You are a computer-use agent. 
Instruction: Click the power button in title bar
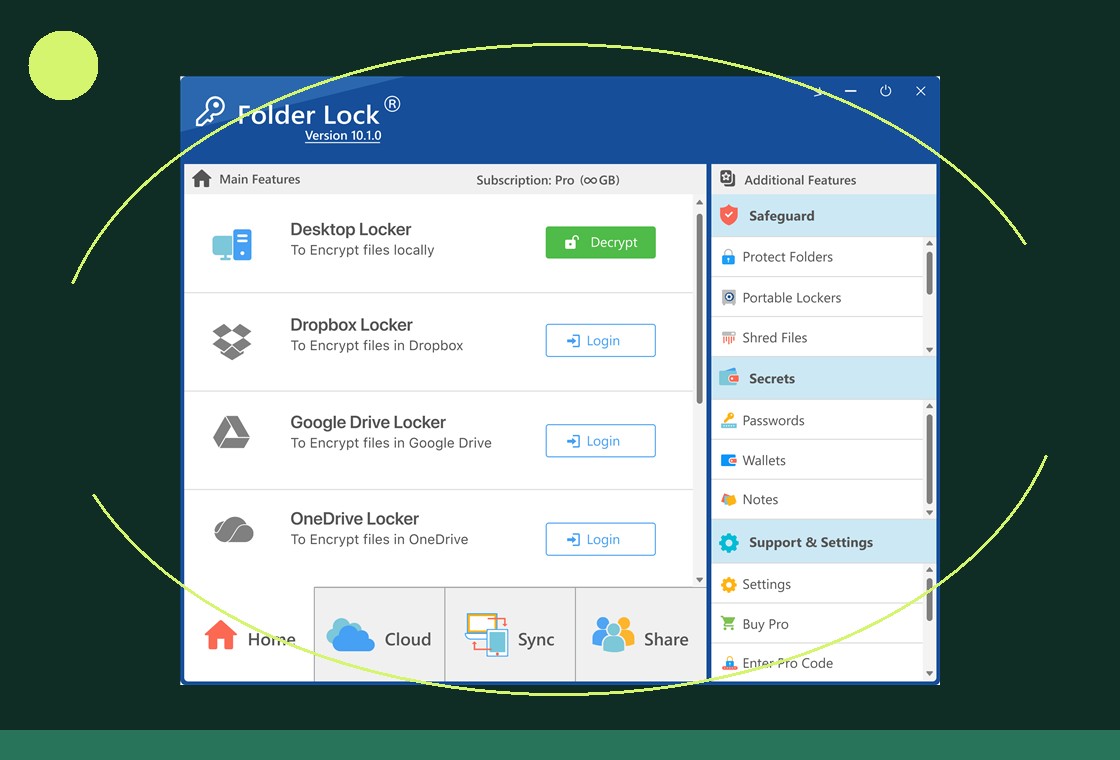tap(886, 91)
